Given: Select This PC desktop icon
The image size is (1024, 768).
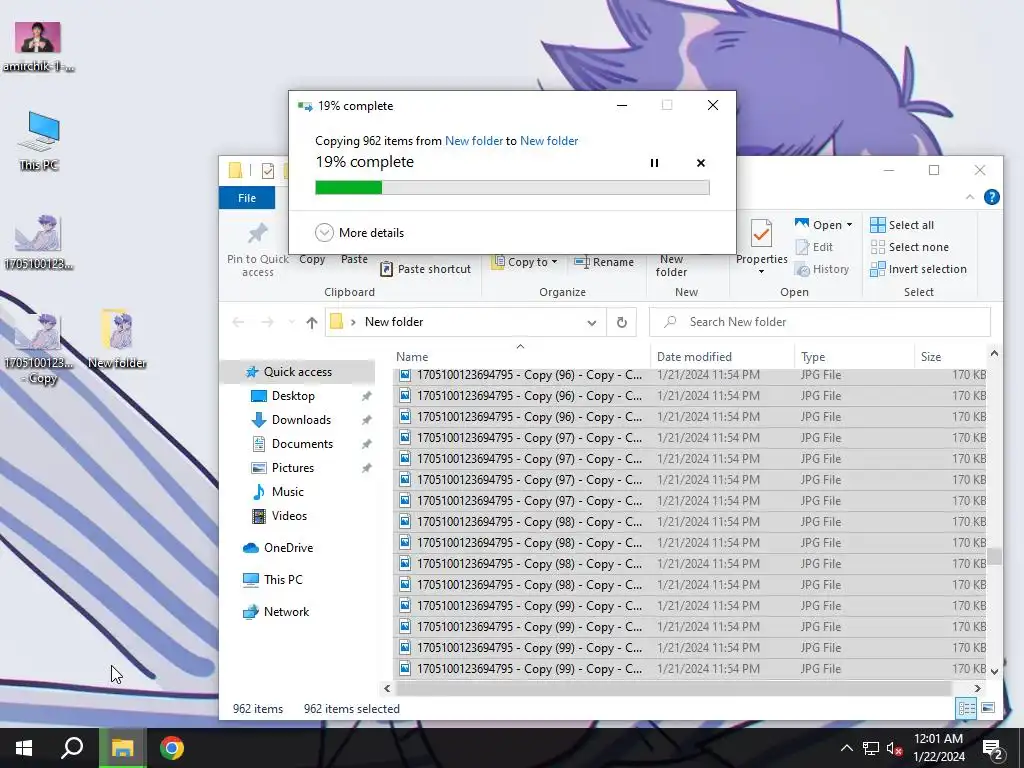Looking at the screenshot, I should [x=39, y=141].
